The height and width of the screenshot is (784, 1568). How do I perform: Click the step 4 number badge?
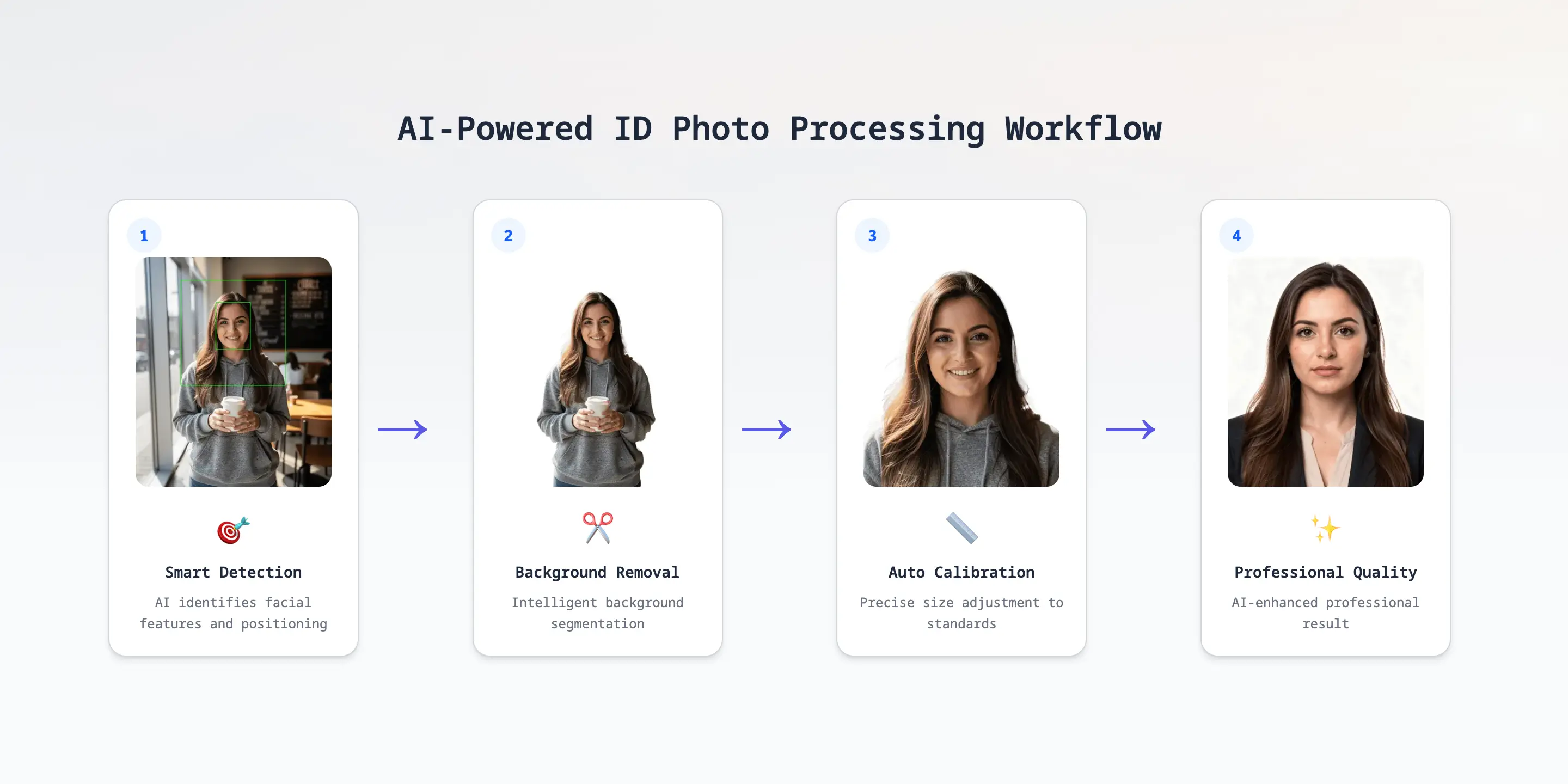pyautogui.click(x=1236, y=236)
